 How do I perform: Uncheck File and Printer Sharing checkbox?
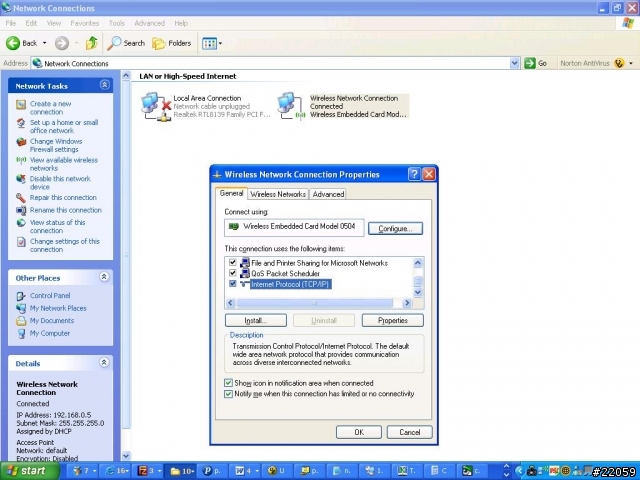point(233,262)
